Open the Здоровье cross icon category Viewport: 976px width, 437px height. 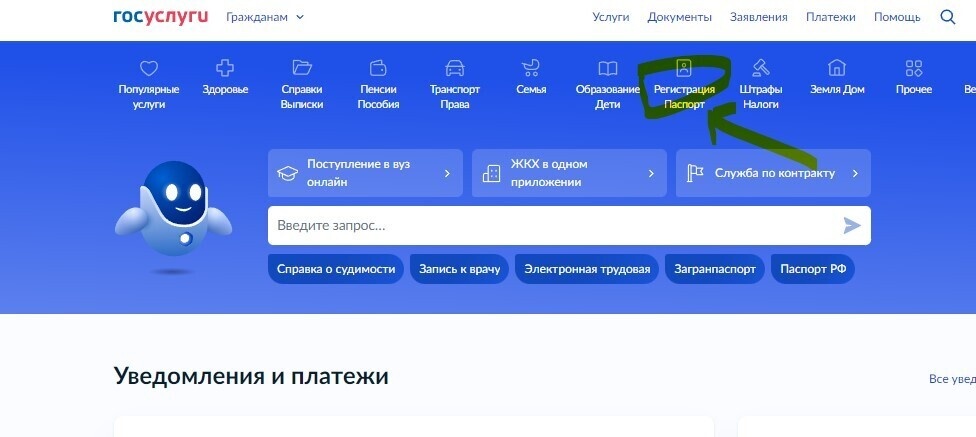tap(225, 68)
